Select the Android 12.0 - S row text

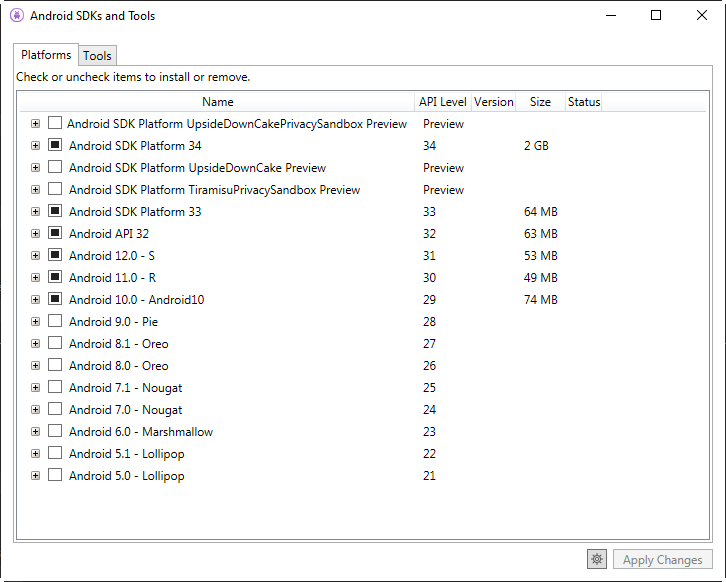coord(112,256)
